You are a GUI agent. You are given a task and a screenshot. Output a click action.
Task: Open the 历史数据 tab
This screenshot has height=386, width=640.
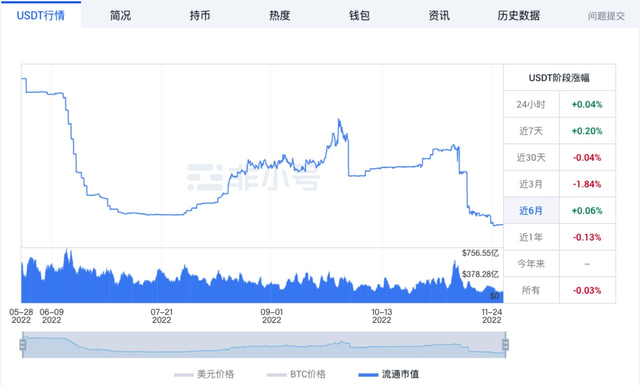tap(518, 16)
